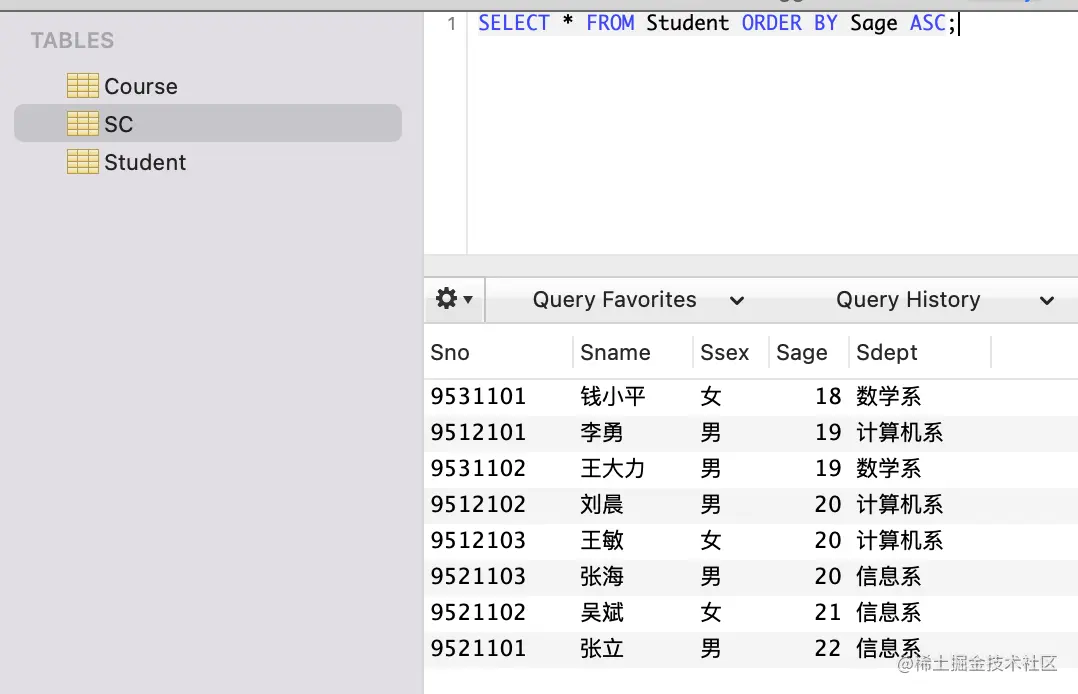Click the Sdept column header

point(886,352)
